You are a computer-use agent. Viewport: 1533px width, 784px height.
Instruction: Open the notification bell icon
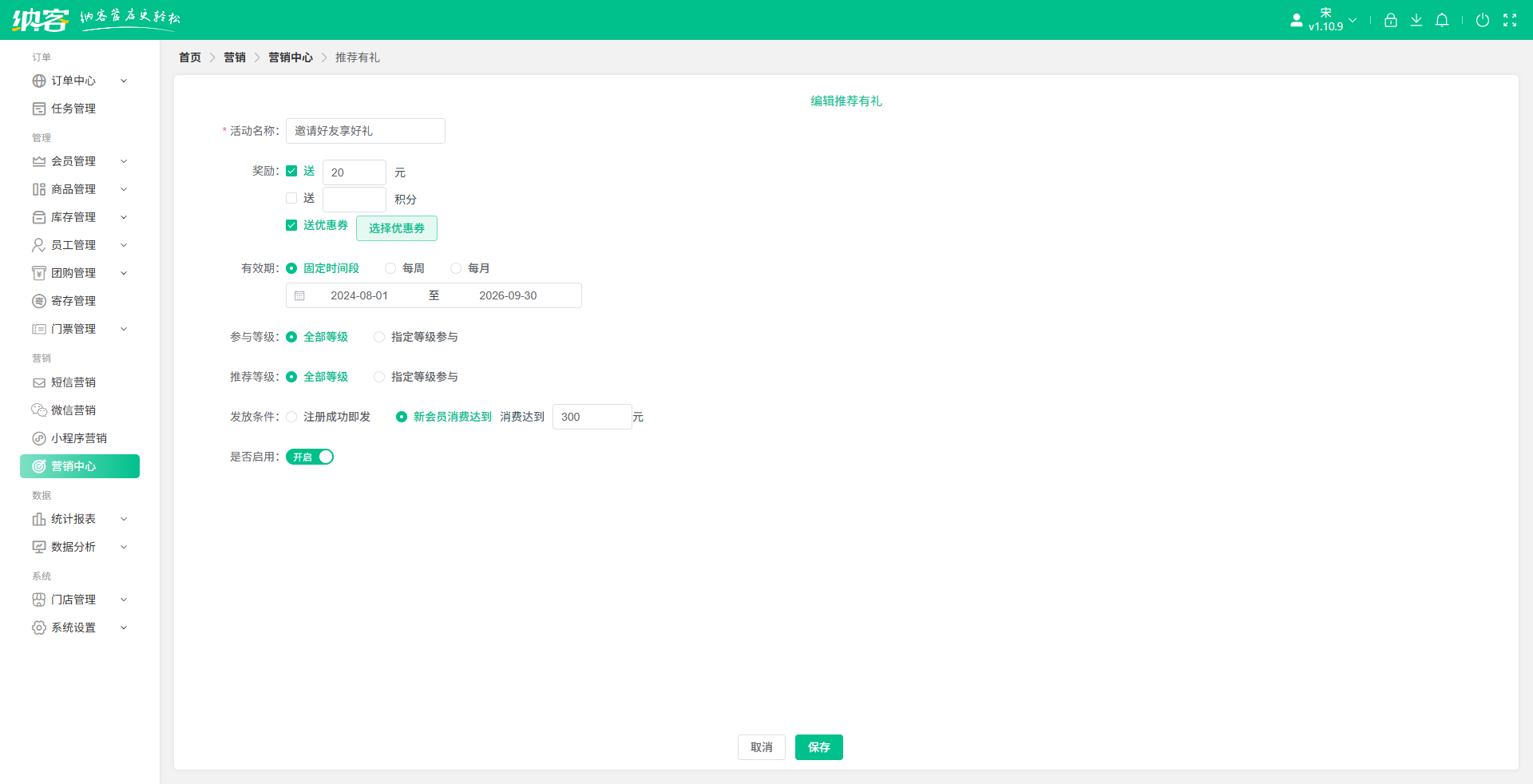pyautogui.click(x=1441, y=20)
